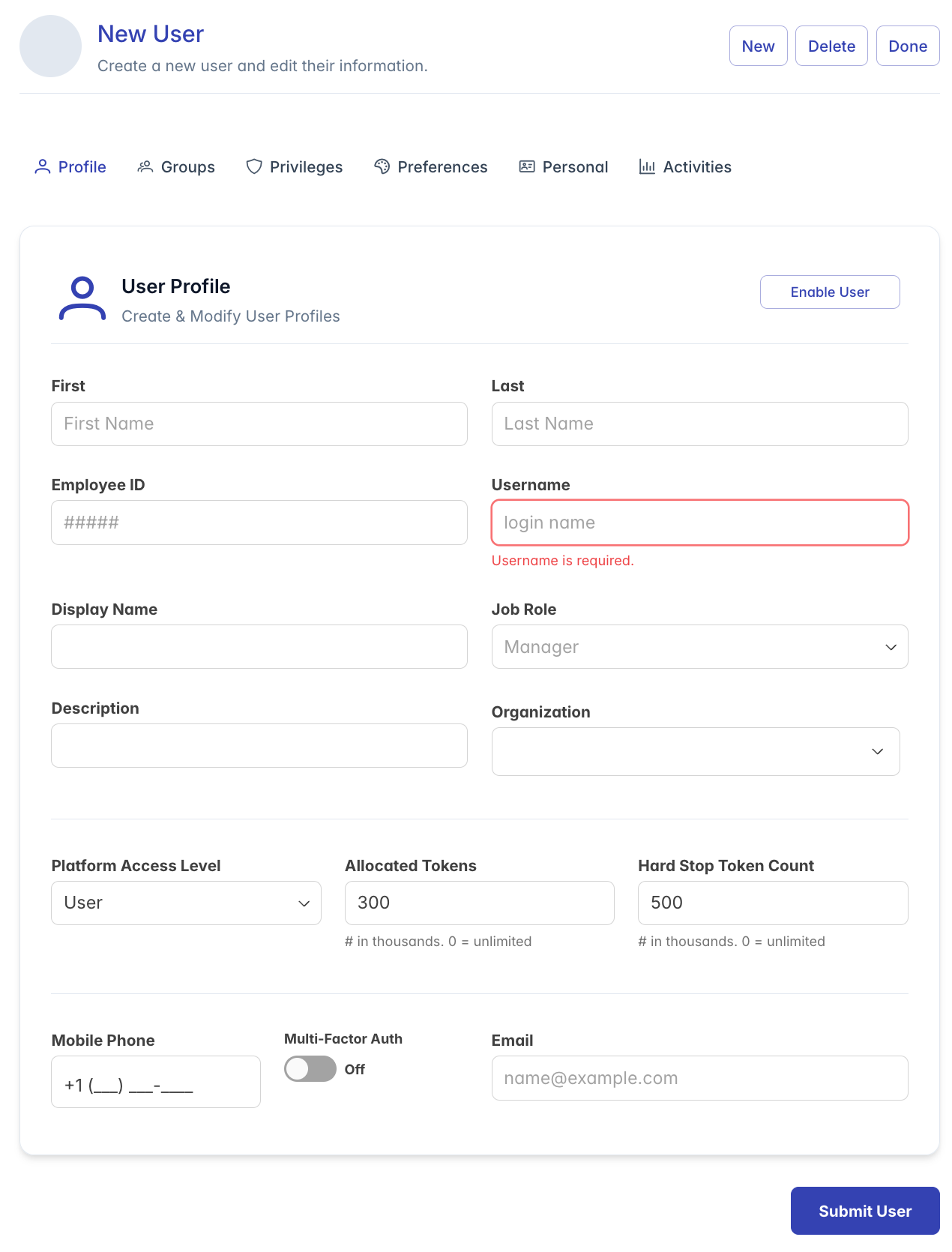Click the Email input field

coord(699,1078)
